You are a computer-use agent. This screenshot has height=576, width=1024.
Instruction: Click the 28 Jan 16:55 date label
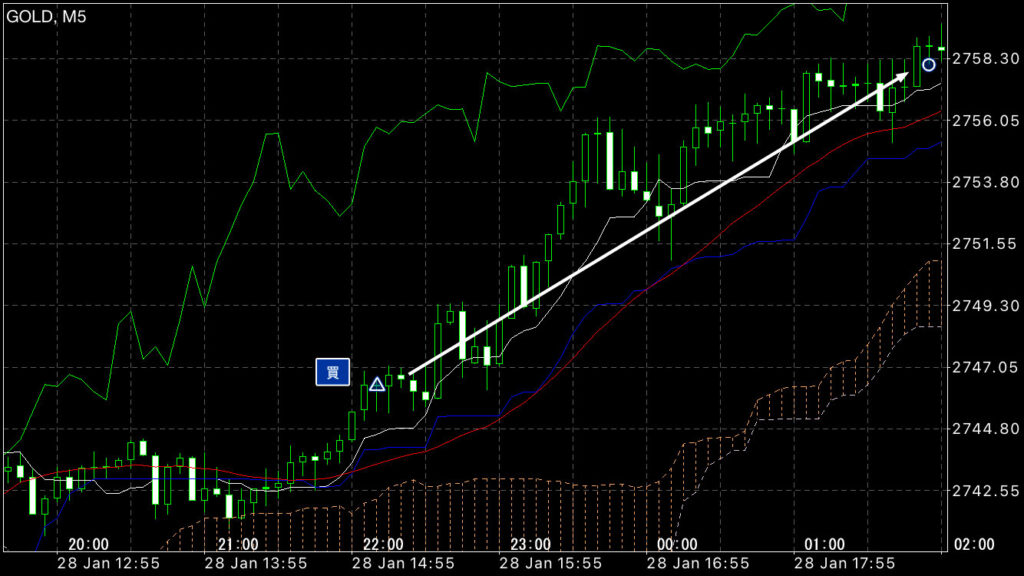coord(698,564)
